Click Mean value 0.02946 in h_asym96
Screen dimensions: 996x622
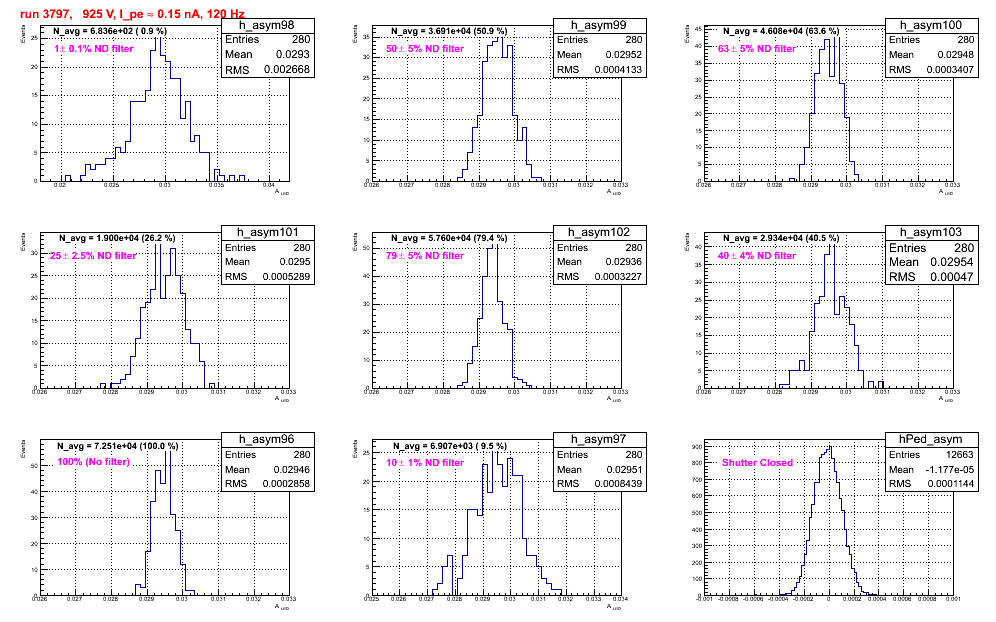292,470
